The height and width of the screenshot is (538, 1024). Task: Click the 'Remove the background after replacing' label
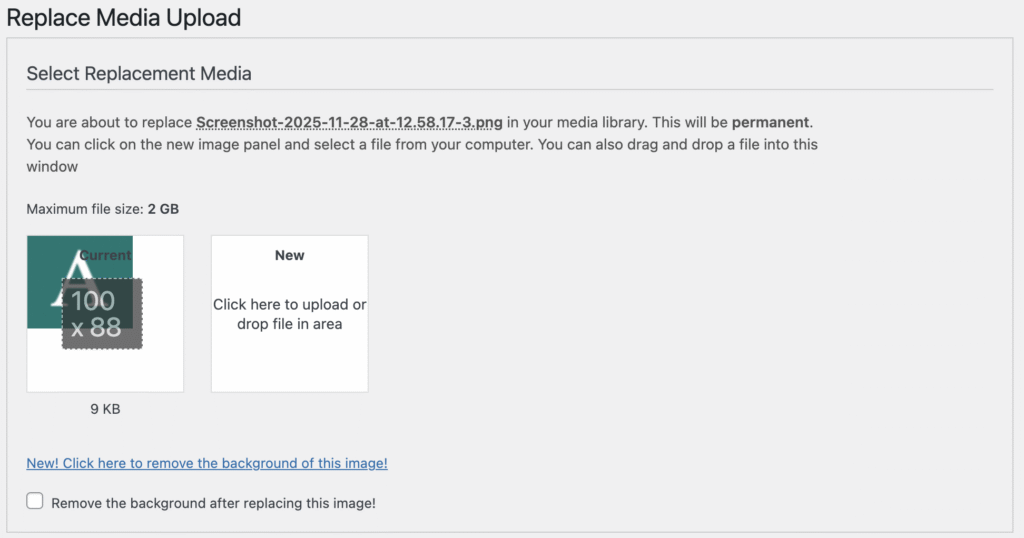coord(213,503)
